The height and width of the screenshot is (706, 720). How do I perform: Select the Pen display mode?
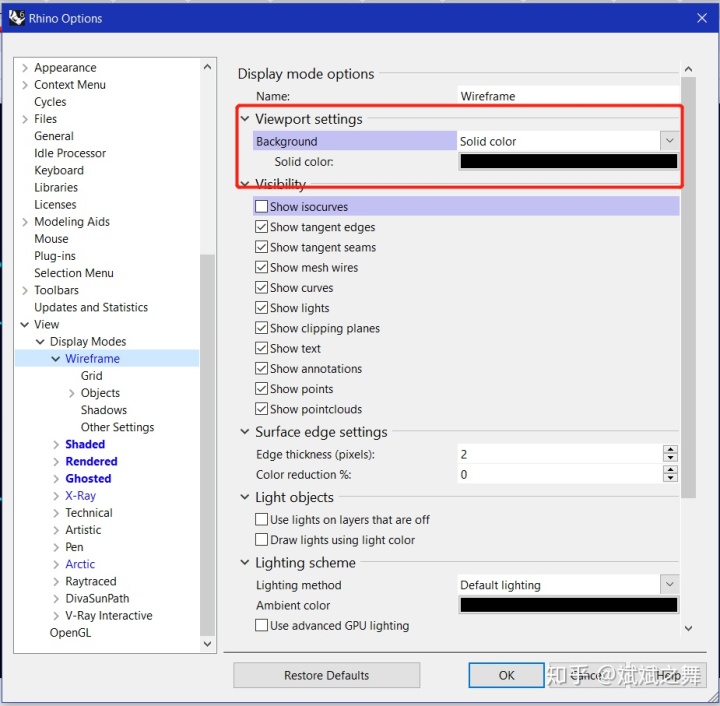(74, 547)
